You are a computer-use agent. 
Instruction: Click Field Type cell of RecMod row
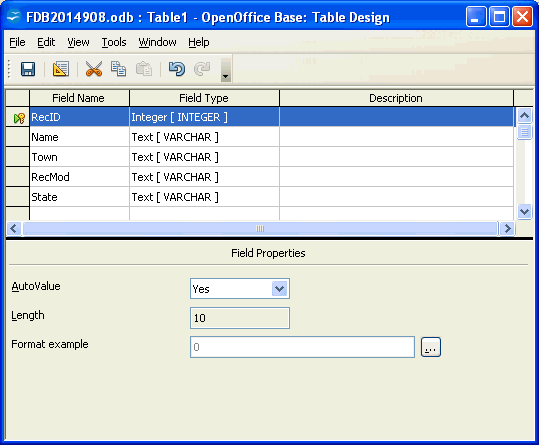(205, 177)
